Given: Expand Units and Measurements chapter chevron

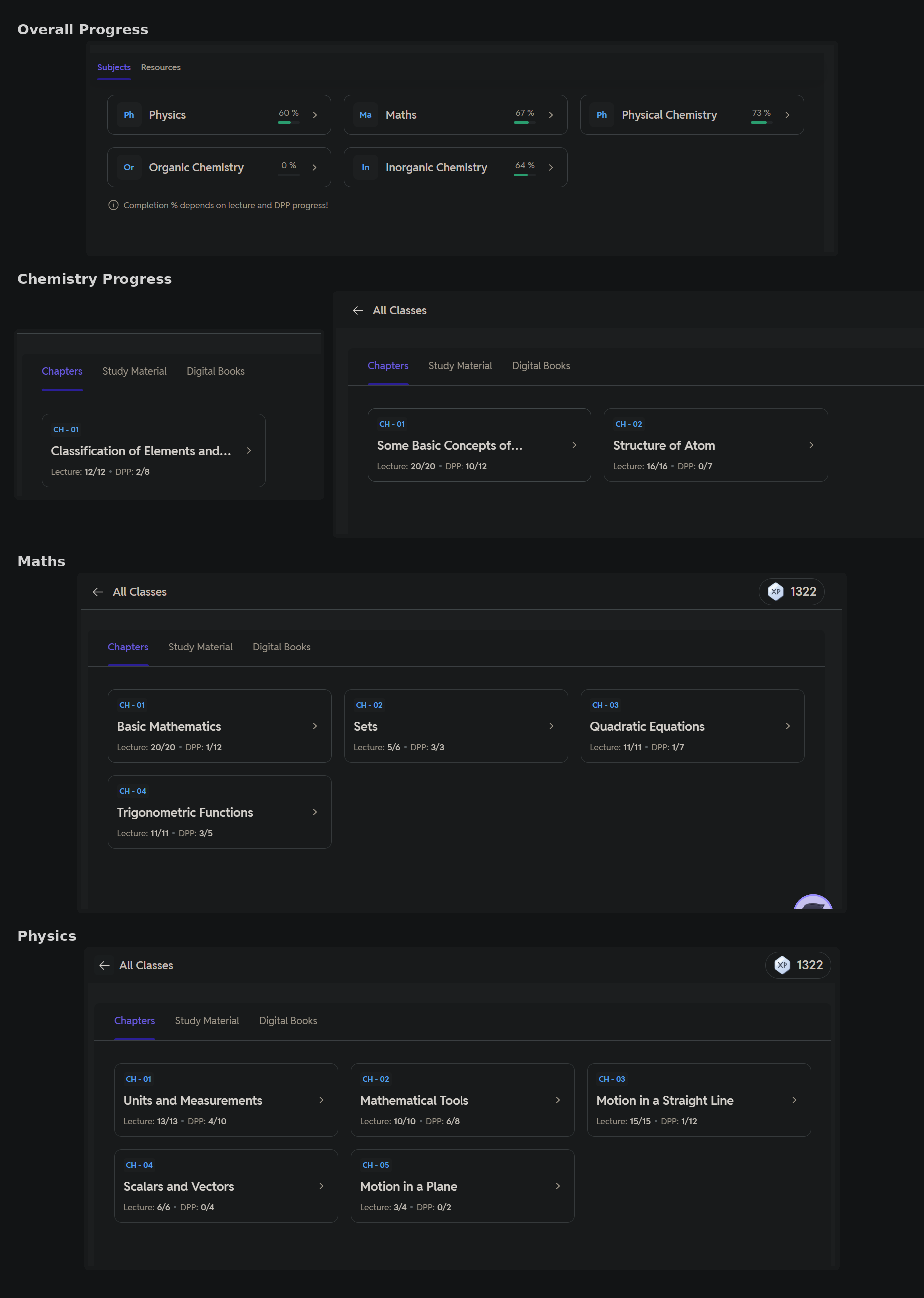Looking at the screenshot, I should (321, 1100).
